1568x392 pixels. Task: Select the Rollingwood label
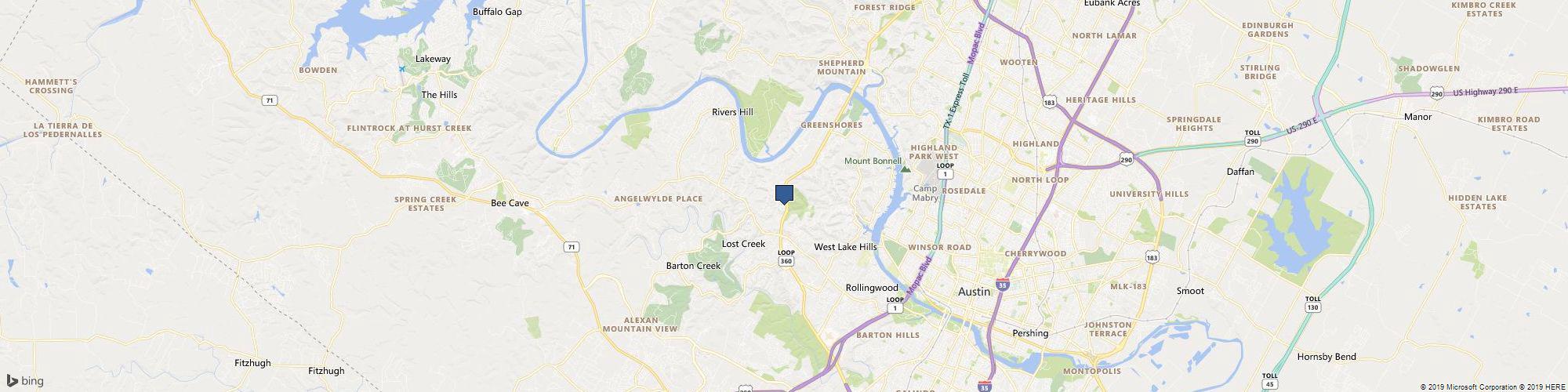(872, 288)
